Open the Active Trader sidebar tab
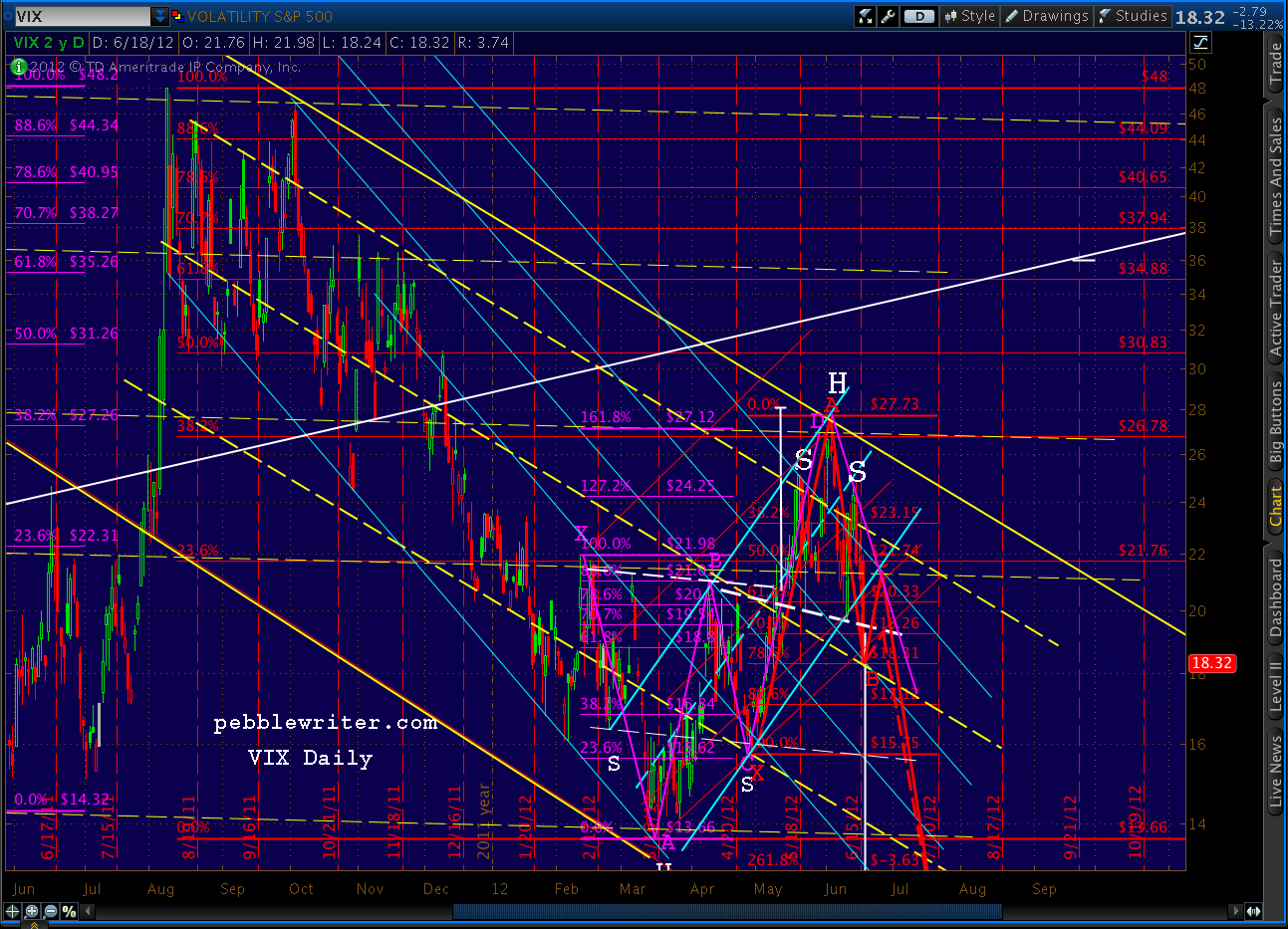This screenshot has height=929, width=1288. 1275,308
